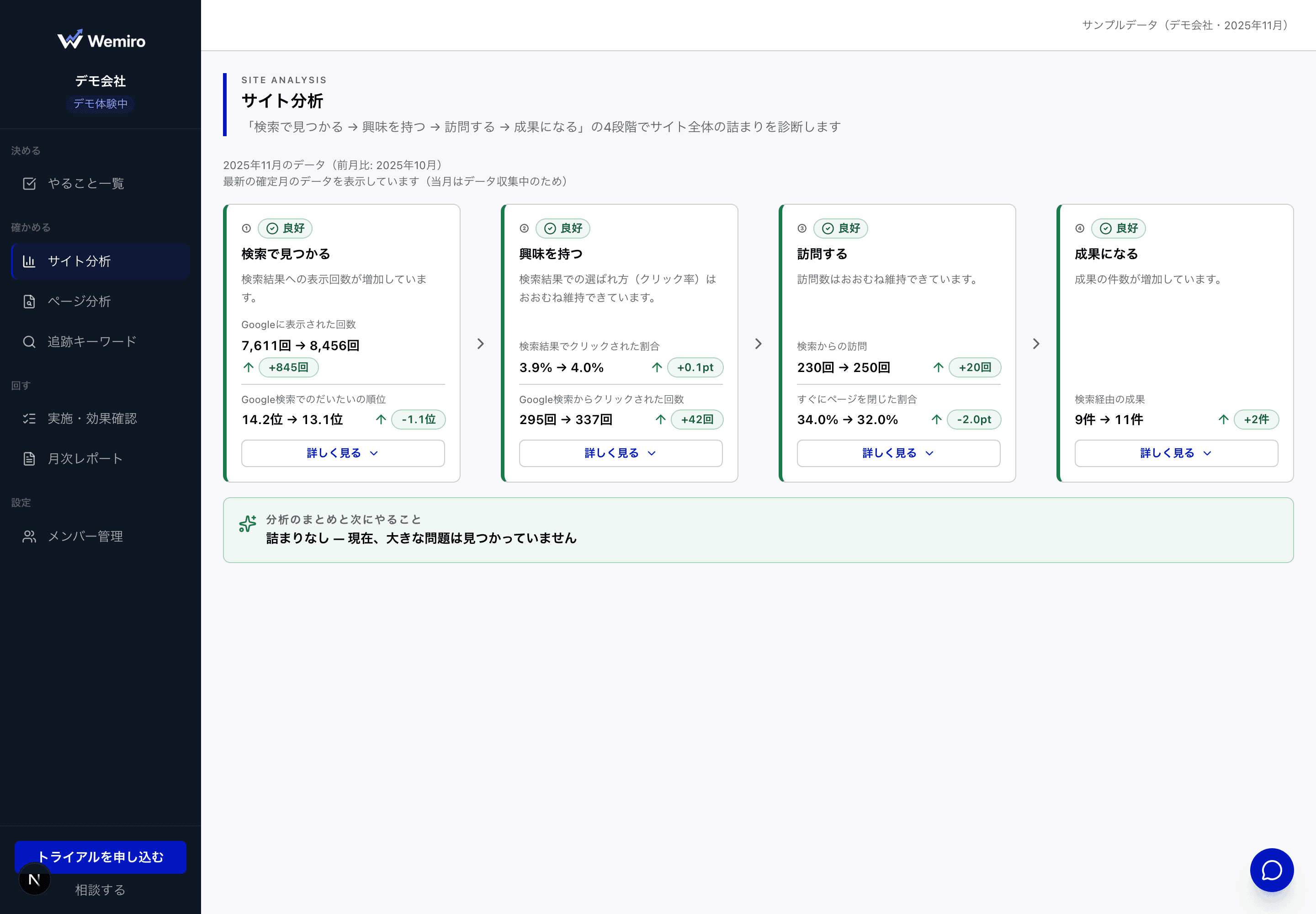This screenshot has width=1316, height=914.
Task: Open ページ分析 in the sidebar
Action: pos(100,301)
